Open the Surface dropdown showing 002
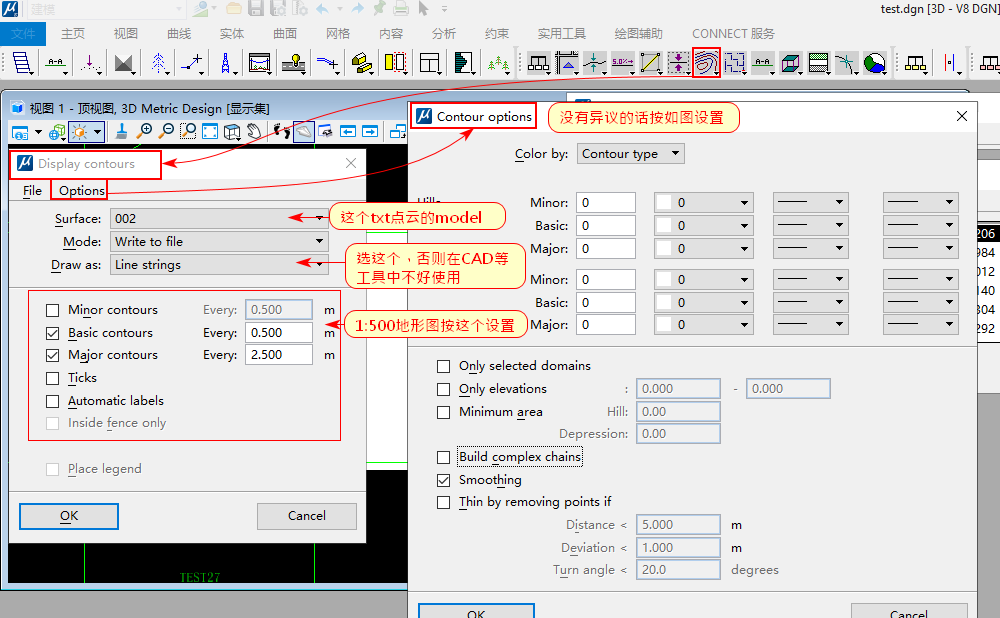This screenshot has width=1000, height=618. pyautogui.click(x=219, y=219)
